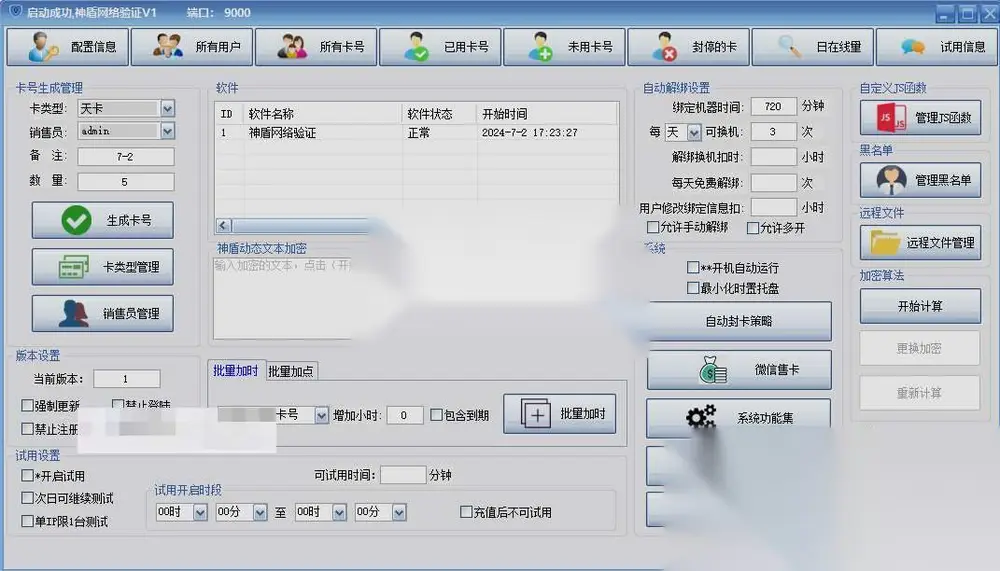Click the 数量 quantity field
The width and height of the screenshot is (1000, 571).
[x=126, y=182]
